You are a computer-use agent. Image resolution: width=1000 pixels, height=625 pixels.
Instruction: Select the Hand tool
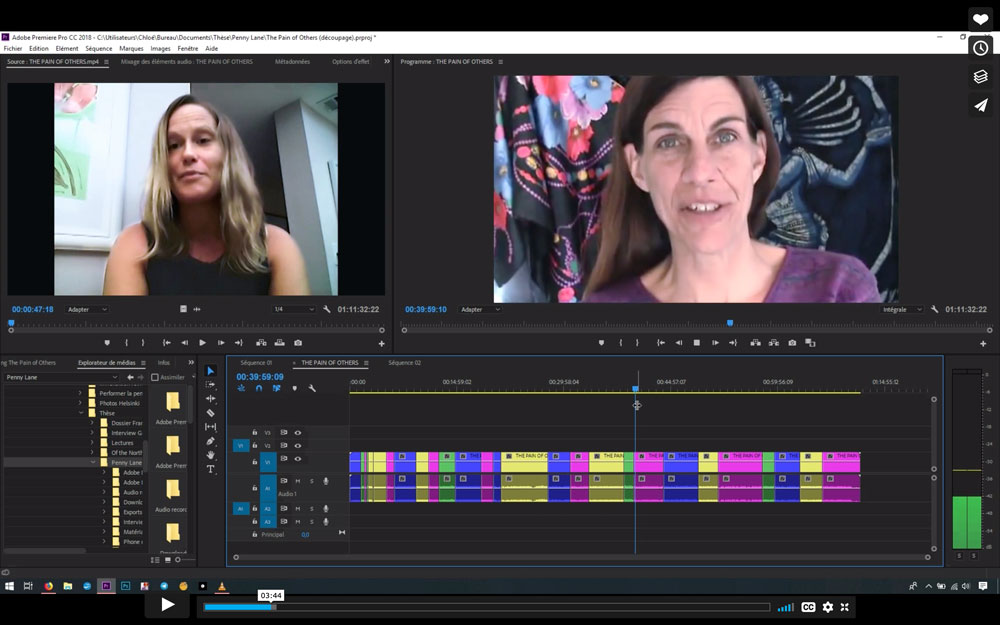210,455
